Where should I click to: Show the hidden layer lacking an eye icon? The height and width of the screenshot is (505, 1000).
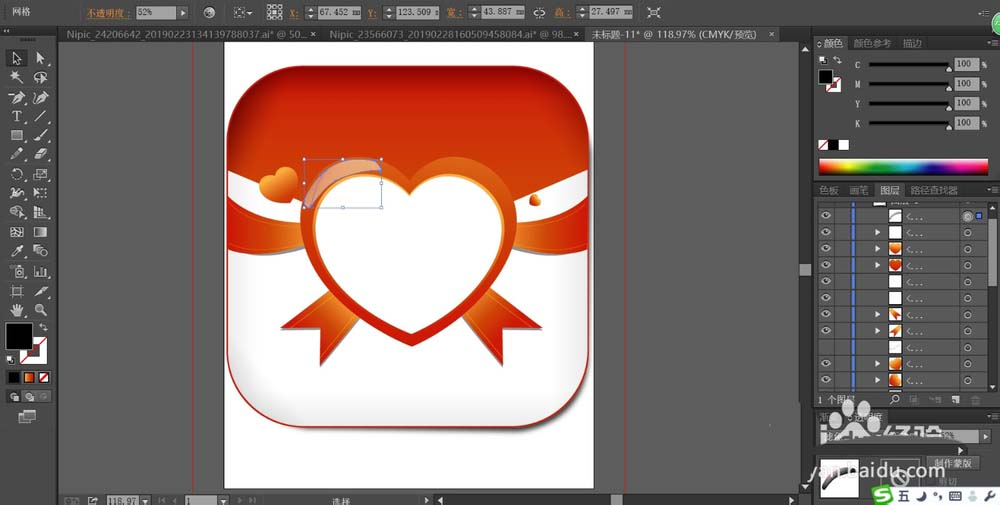point(826,348)
